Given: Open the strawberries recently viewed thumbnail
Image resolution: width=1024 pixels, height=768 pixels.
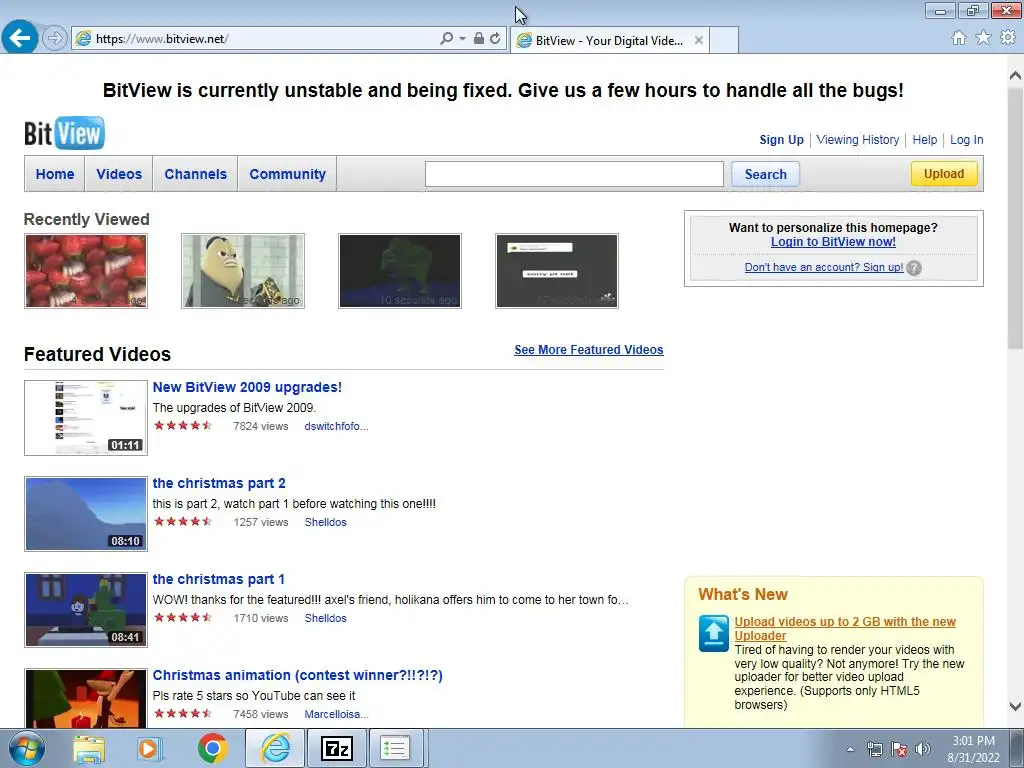Looking at the screenshot, I should (86, 270).
